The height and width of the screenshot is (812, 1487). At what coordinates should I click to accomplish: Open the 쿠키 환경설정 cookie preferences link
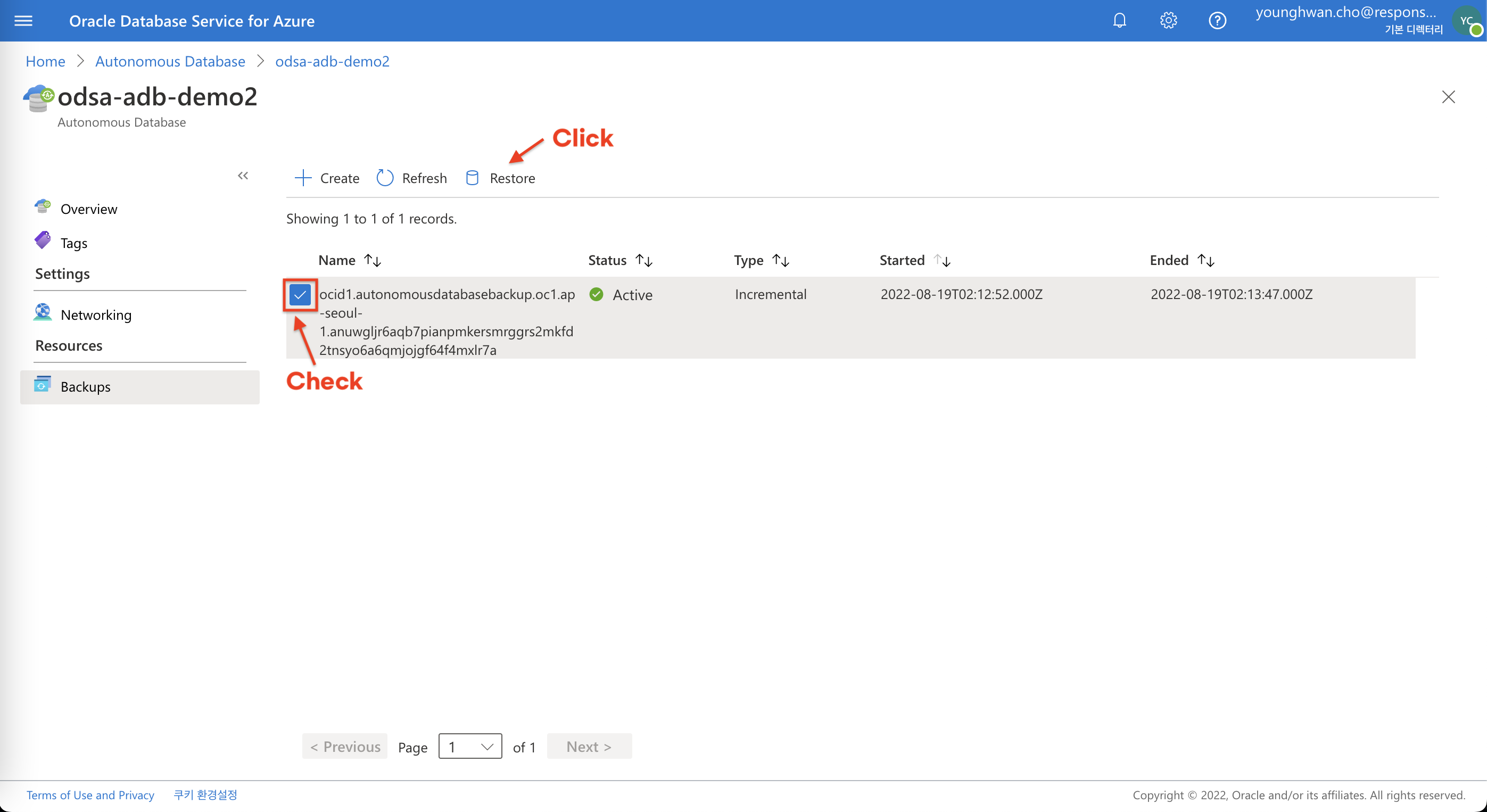[x=205, y=796]
